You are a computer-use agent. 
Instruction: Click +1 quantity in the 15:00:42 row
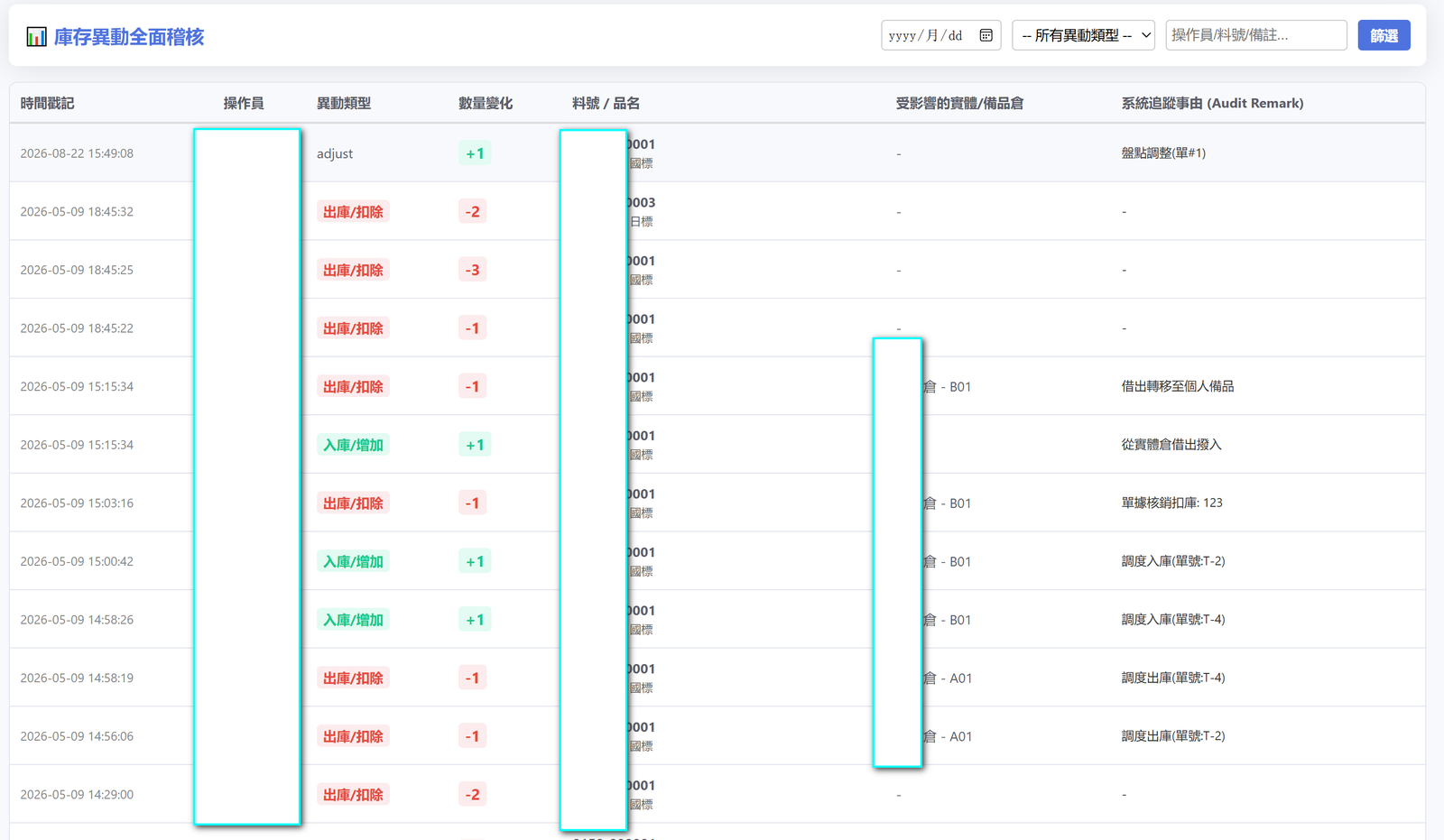point(475,561)
